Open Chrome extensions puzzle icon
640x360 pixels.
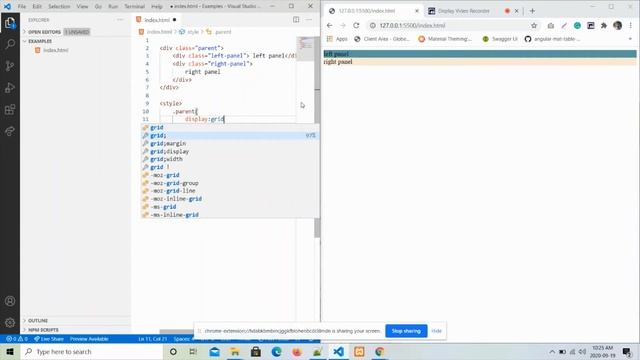(604, 25)
